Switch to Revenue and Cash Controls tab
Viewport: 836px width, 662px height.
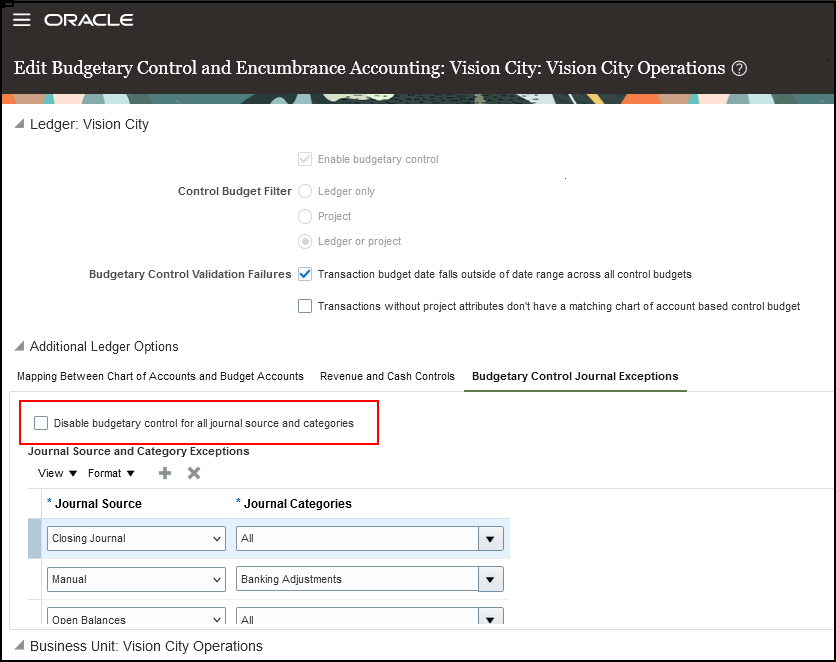point(387,377)
